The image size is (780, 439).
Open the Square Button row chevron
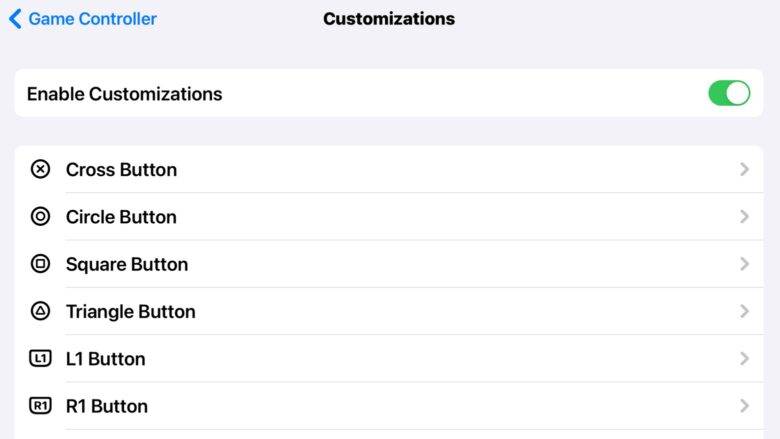[x=744, y=264]
